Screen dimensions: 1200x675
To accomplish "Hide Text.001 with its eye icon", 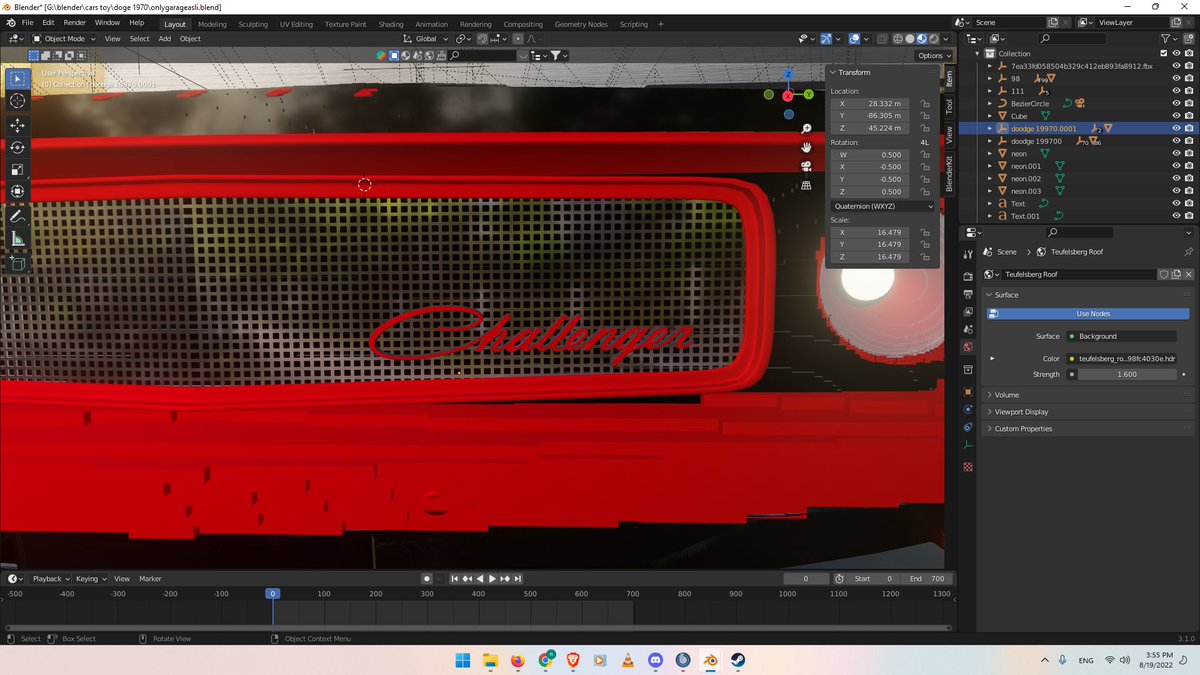I will [x=1176, y=216].
